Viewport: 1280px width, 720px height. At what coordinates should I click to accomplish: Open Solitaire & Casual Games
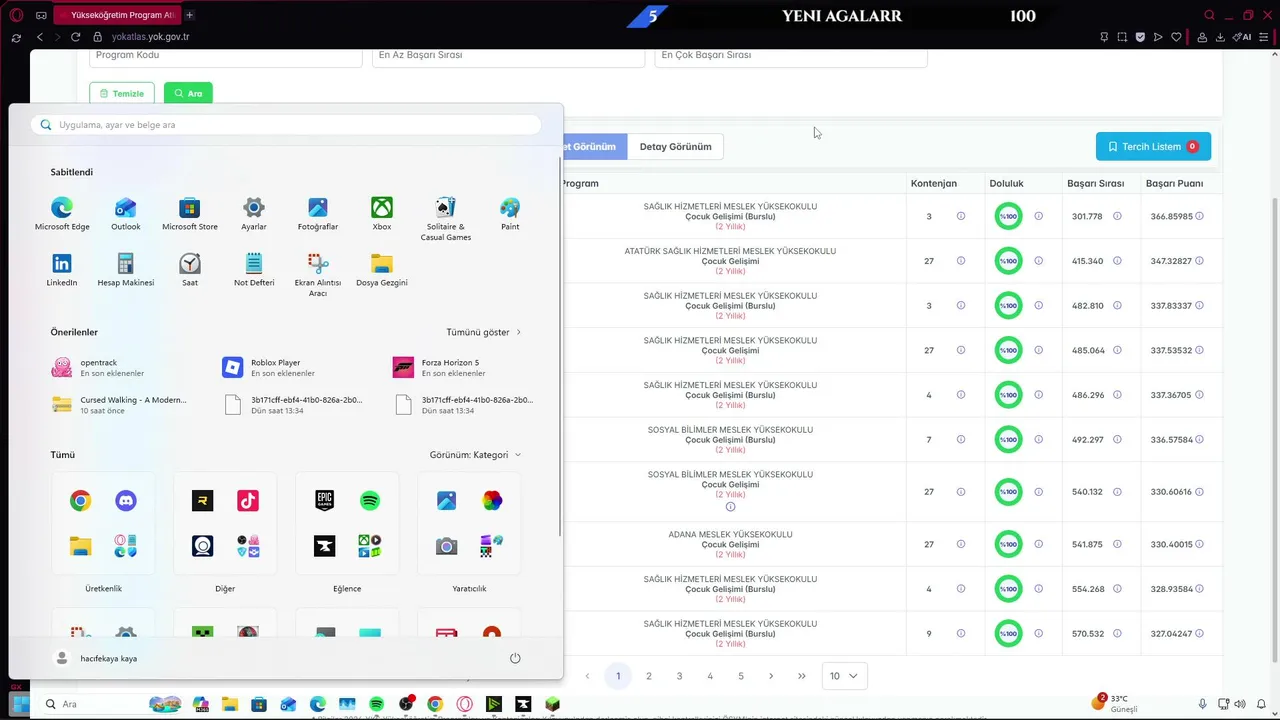click(x=446, y=219)
